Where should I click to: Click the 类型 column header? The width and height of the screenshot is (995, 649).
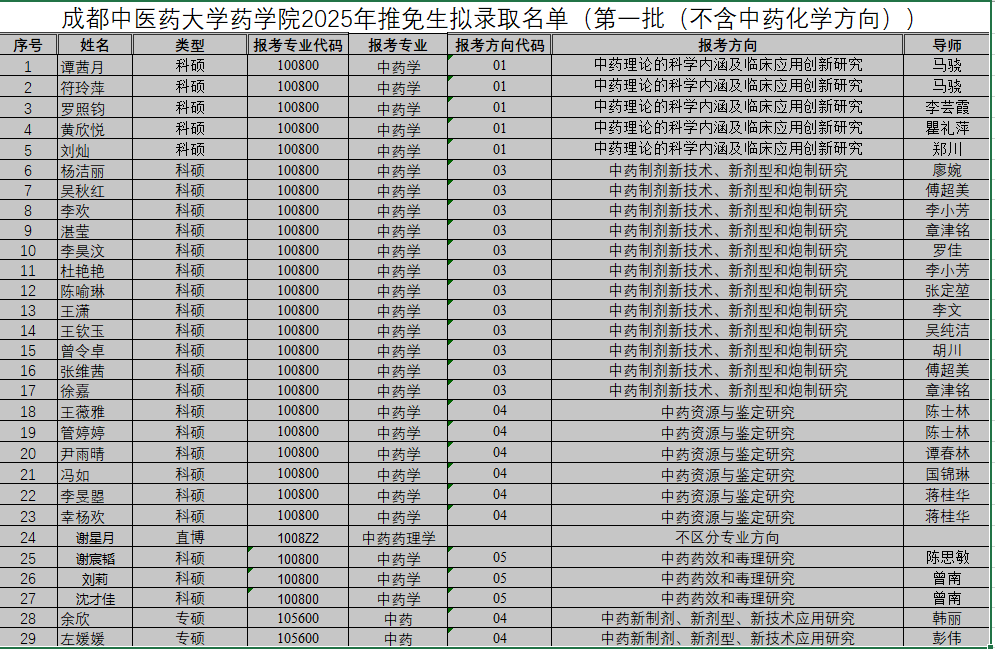click(x=190, y=46)
